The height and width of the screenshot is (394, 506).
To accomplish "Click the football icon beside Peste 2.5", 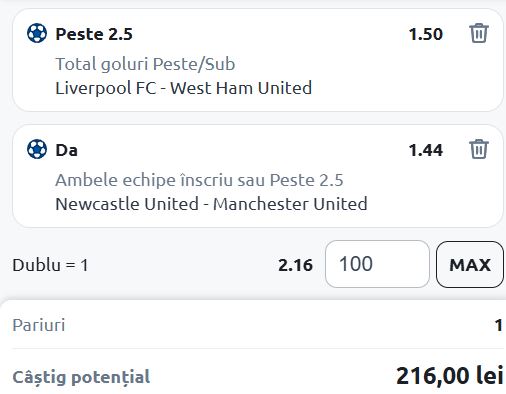I will coord(37,33).
